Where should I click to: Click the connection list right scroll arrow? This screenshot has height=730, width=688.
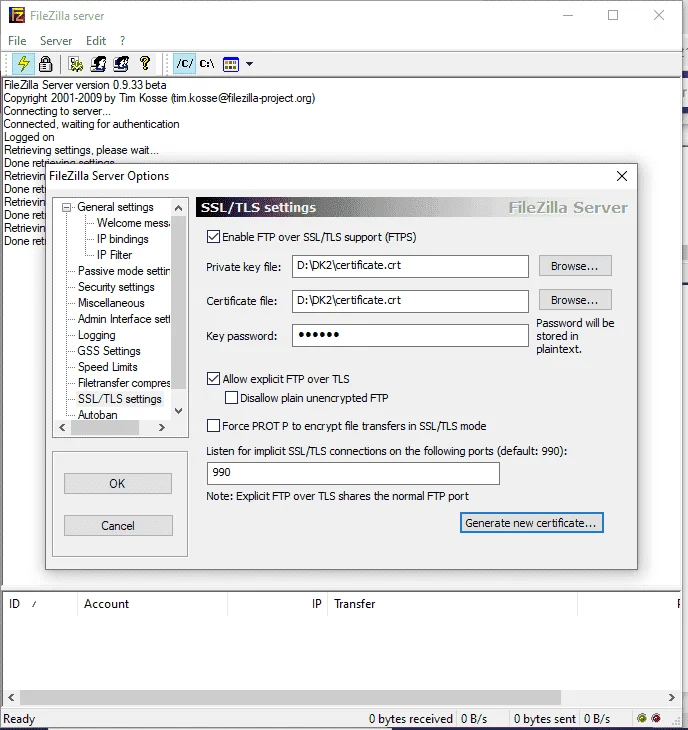[671, 697]
